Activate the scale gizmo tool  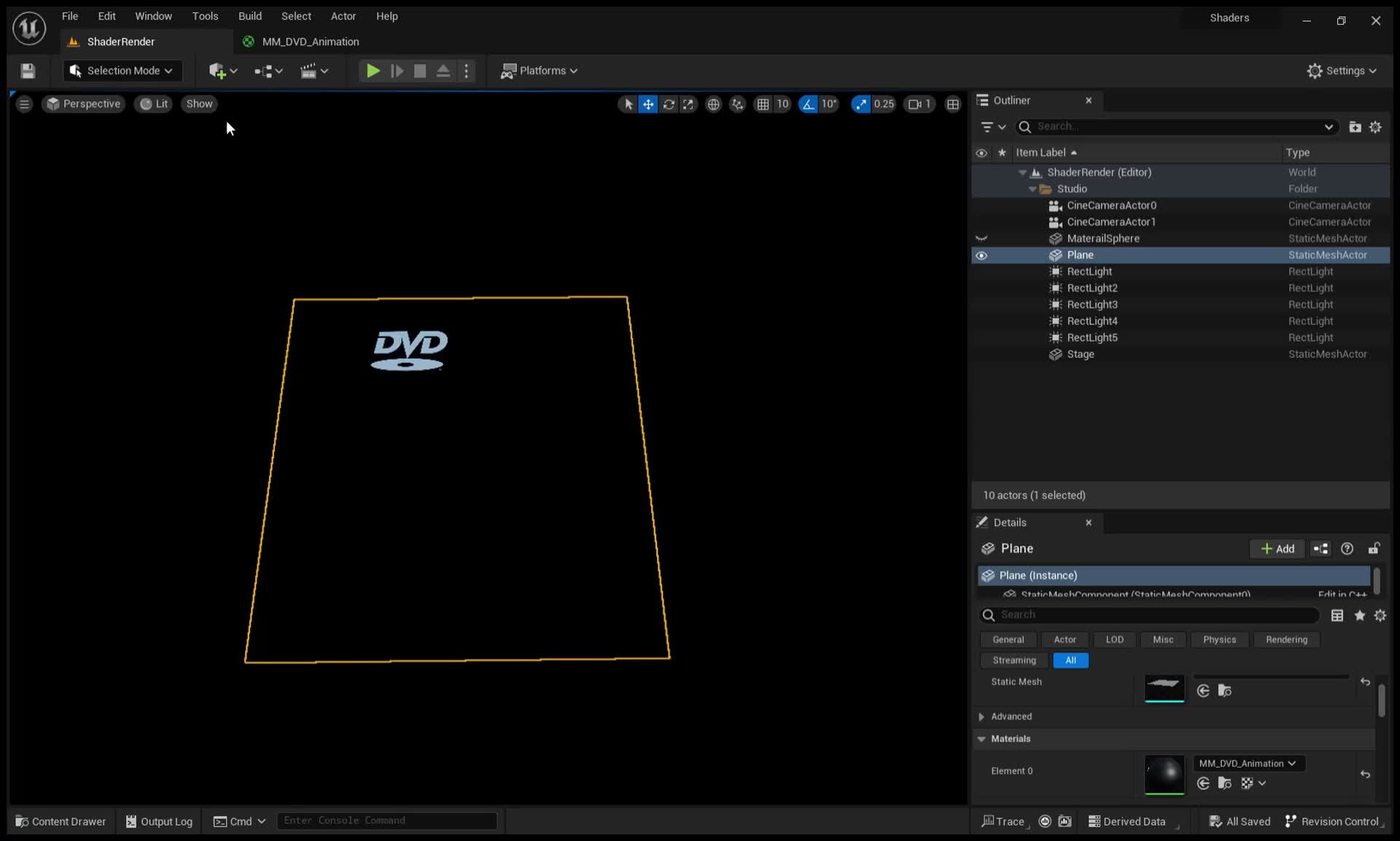click(x=688, y=104)
